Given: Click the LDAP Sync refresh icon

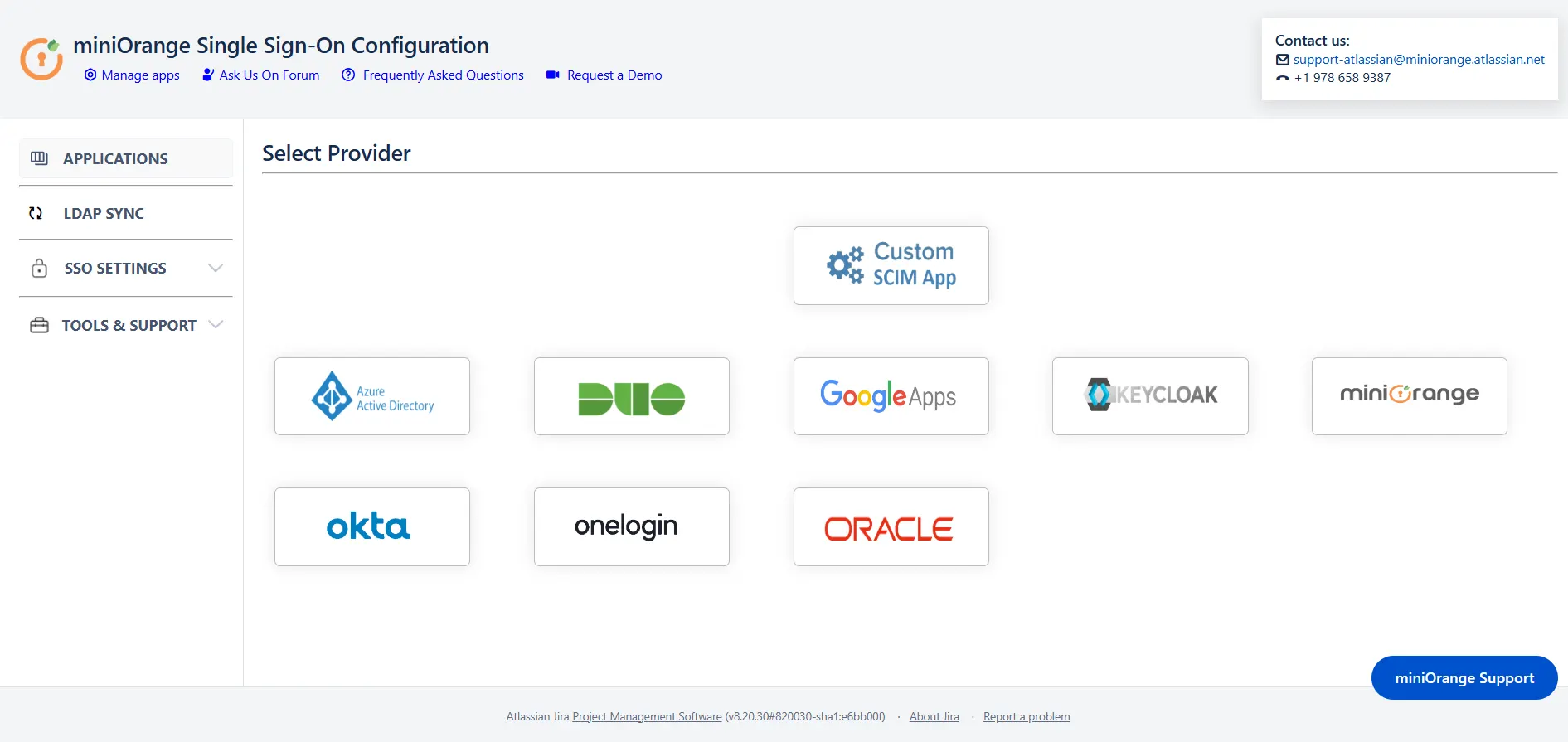Looking at the screenshot, I should [x=36, y=213].
